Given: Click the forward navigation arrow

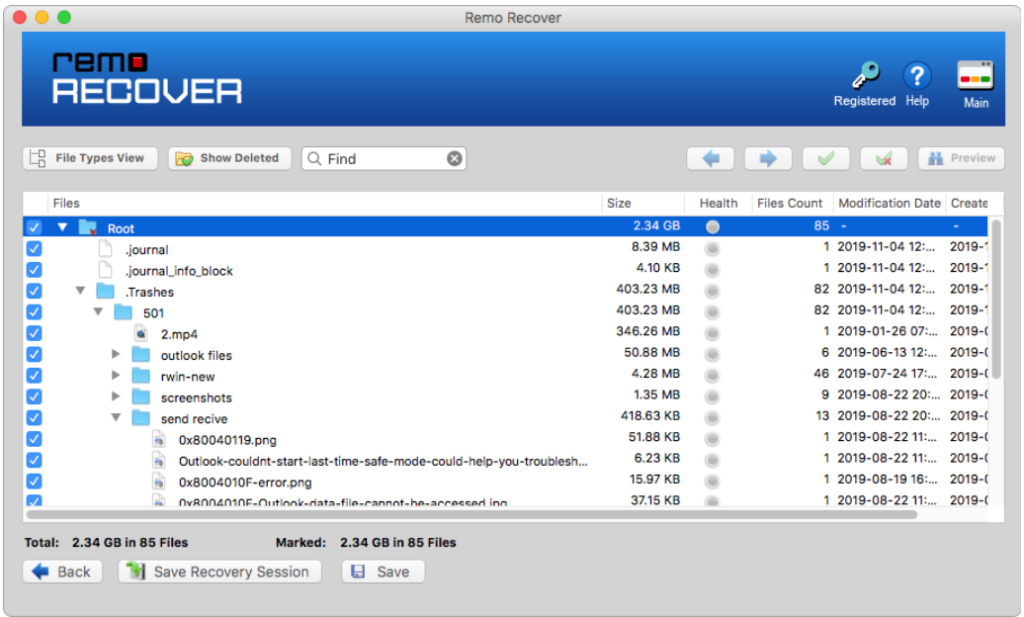Looking at the screenshot, I should 768,158.
